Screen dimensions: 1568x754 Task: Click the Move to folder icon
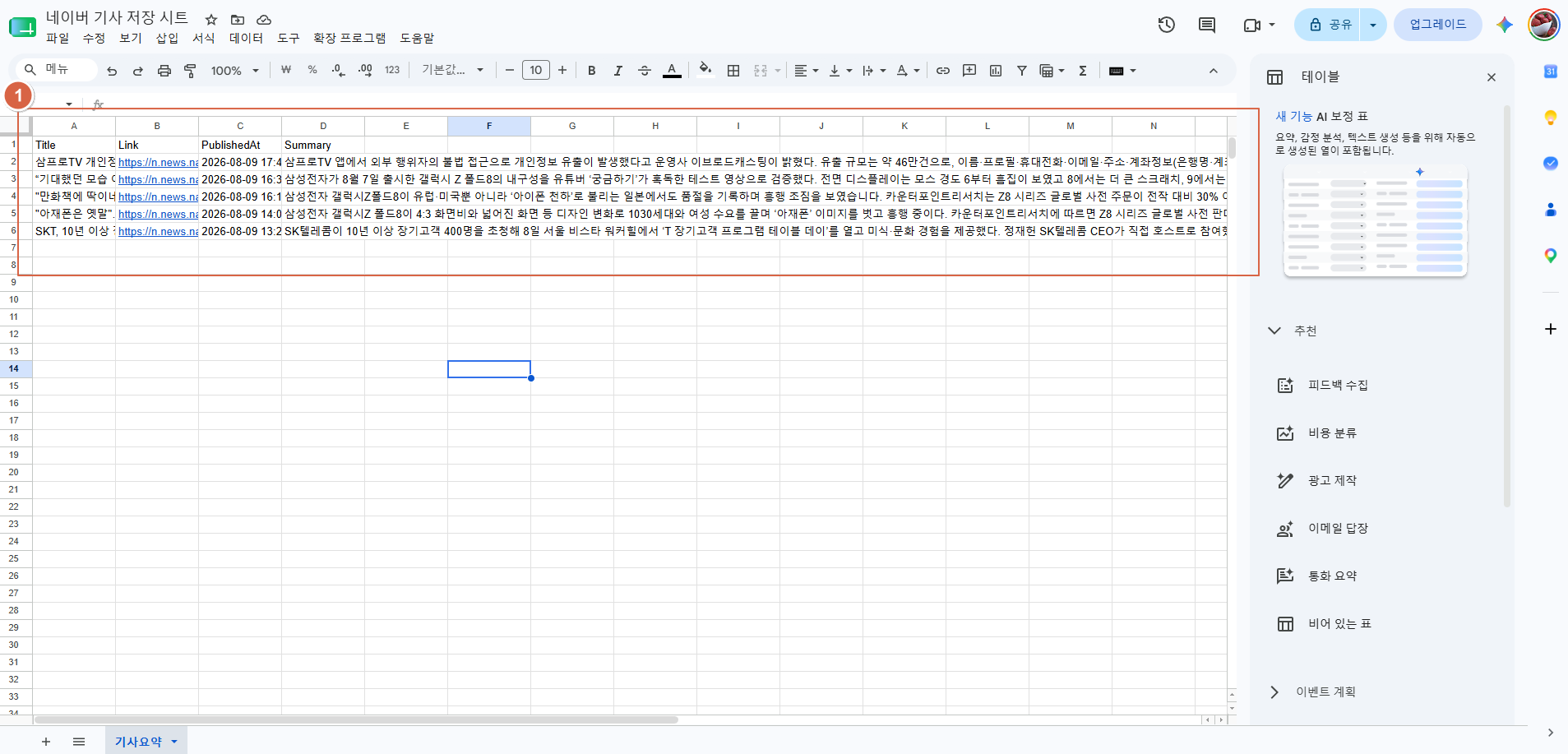tap(238, 19)
